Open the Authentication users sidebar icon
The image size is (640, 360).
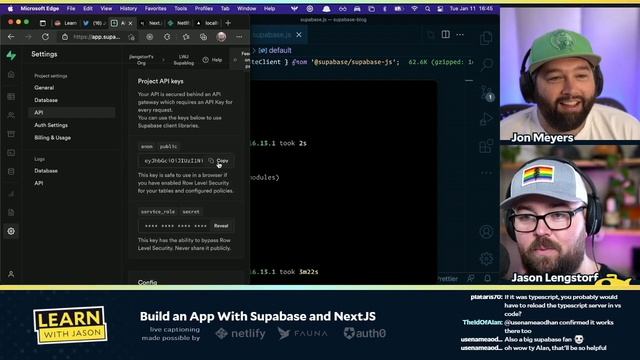pos(11,116)
